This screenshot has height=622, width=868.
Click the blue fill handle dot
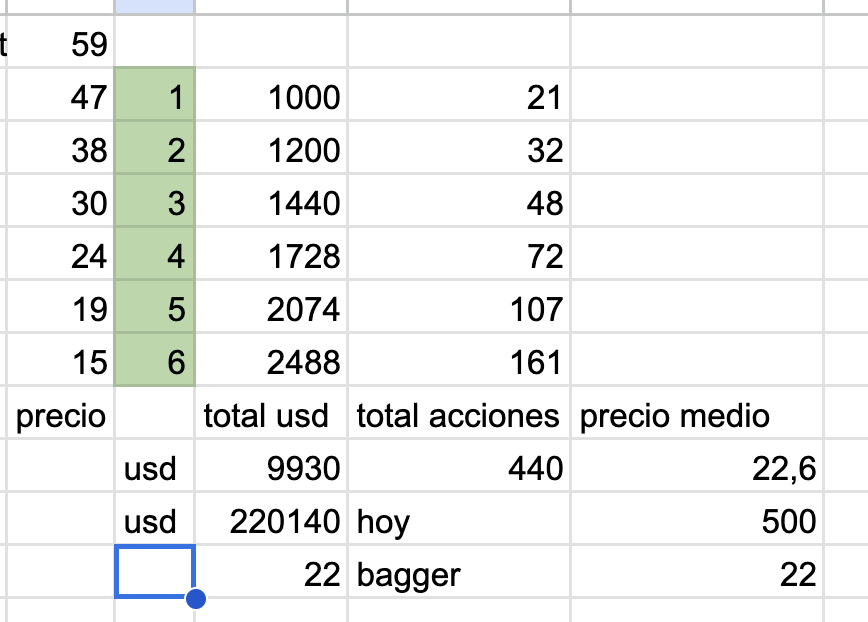[x=195, y=599]
